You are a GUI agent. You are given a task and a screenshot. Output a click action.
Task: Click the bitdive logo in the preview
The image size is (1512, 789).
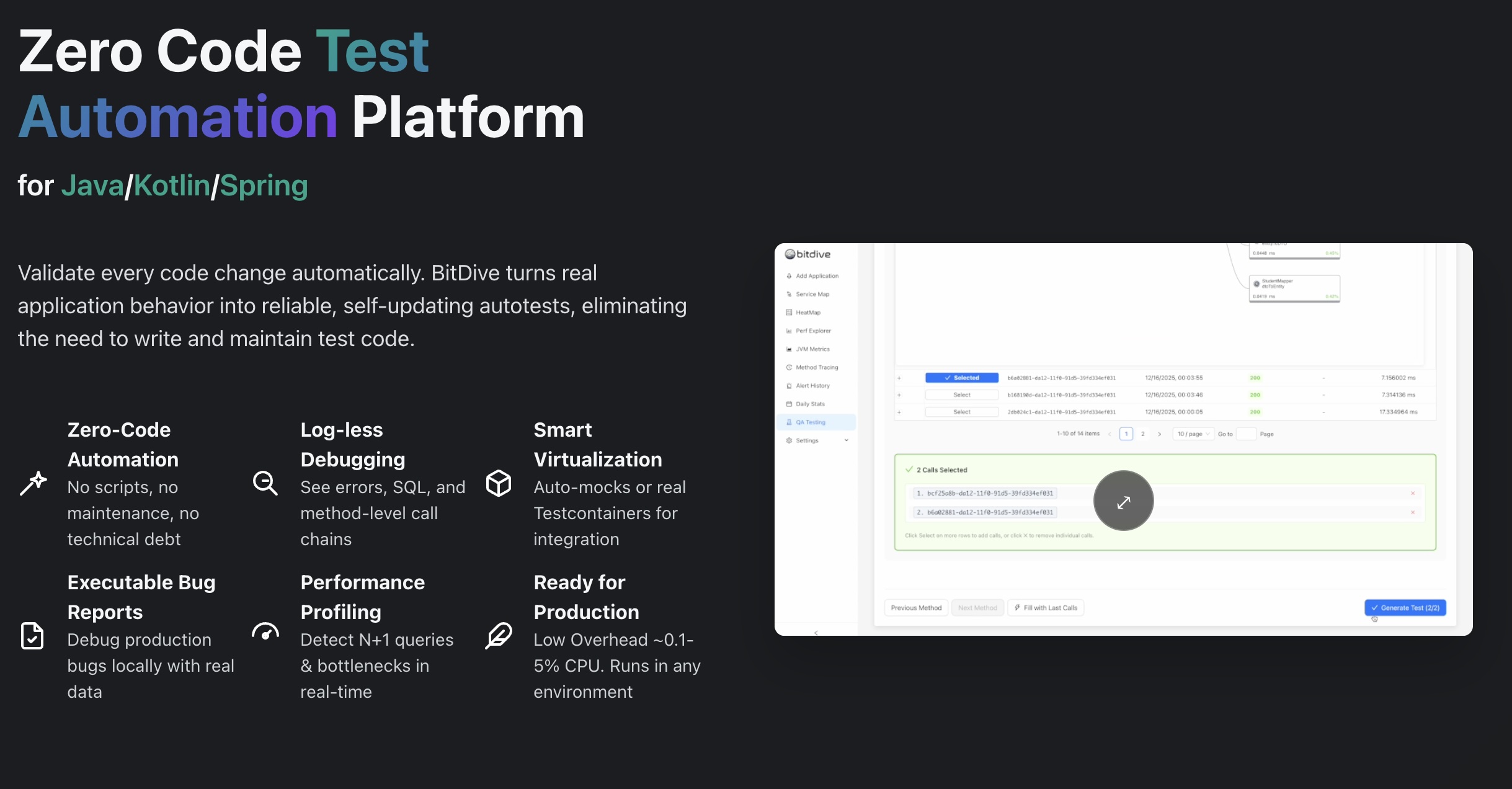point(807,254)
